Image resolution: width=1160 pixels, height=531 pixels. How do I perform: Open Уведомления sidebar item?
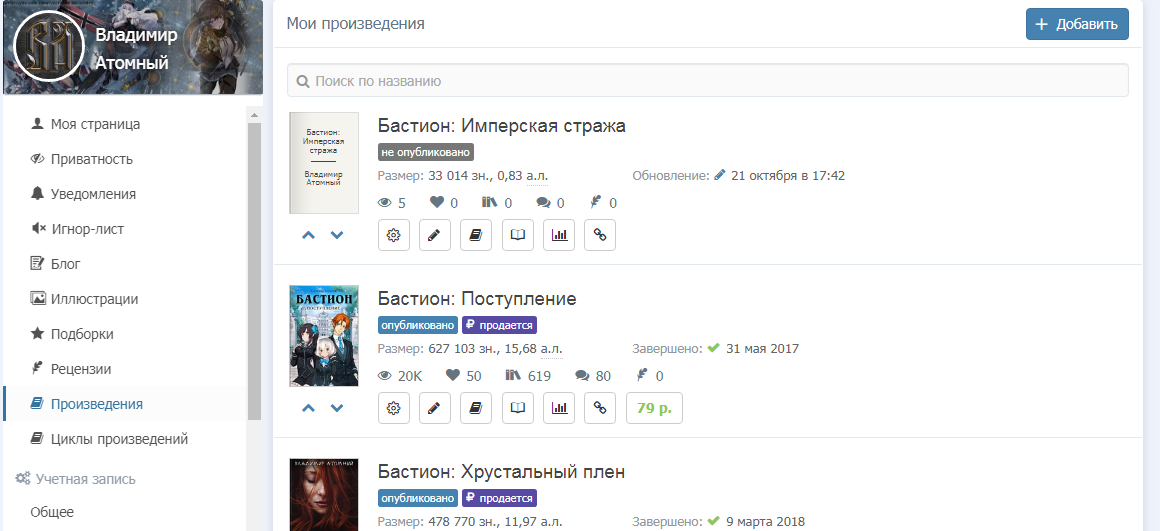tap(93, 194)
